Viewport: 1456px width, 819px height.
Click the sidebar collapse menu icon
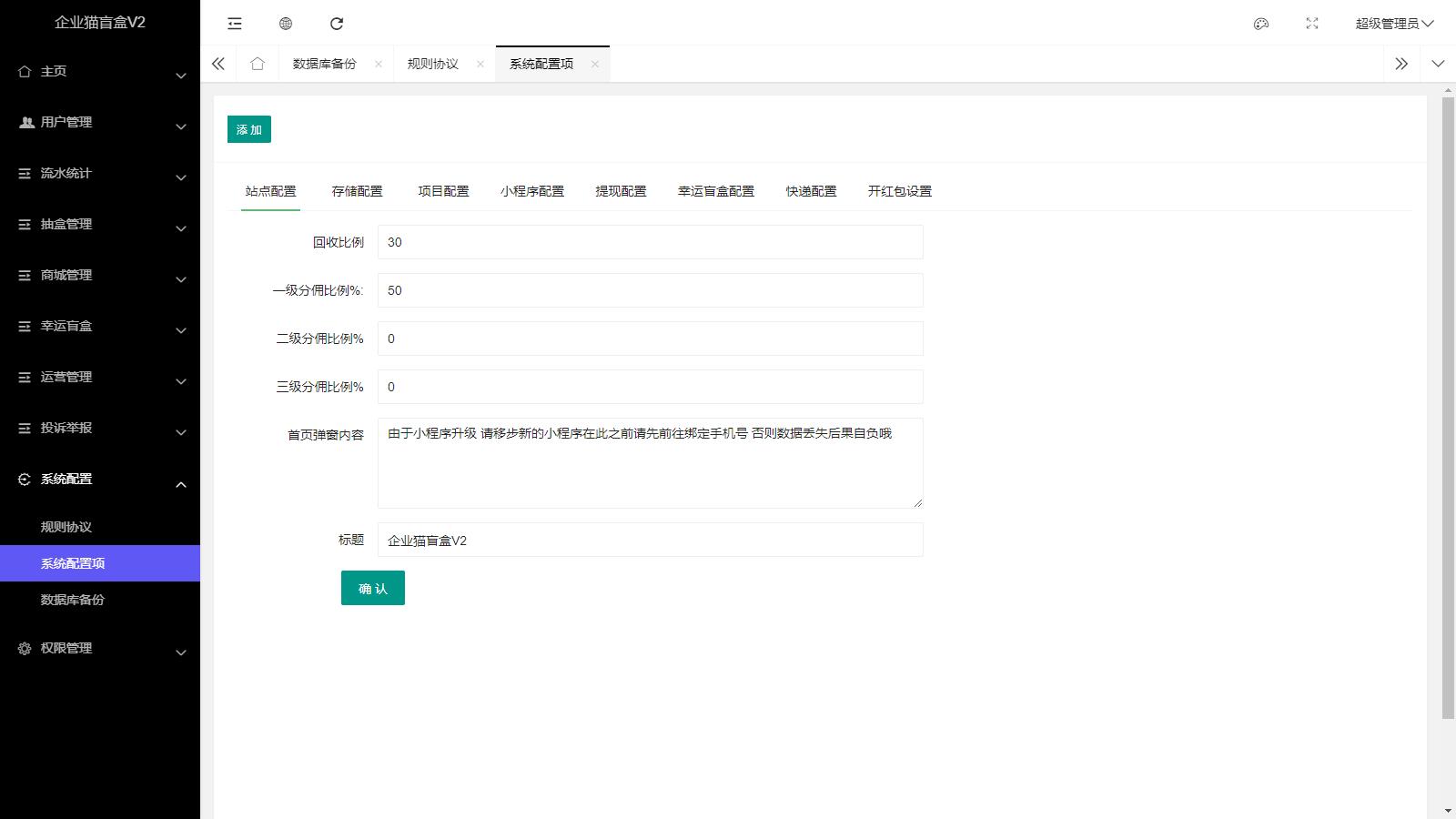[235, 24]
